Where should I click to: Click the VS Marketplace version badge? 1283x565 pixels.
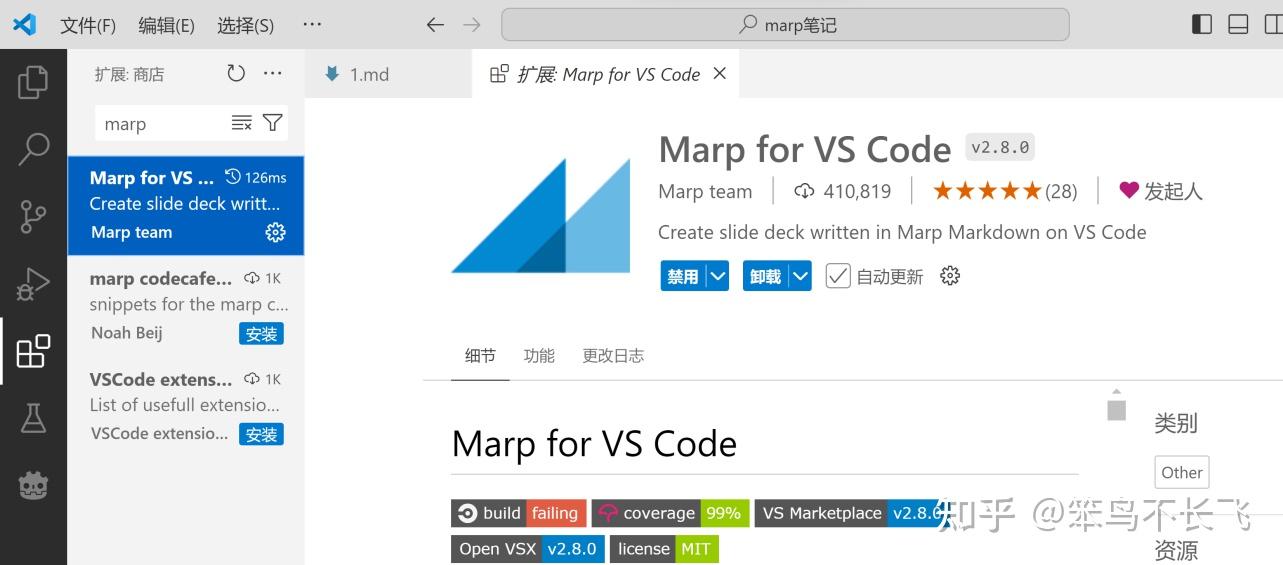click(x=851, y=513)
